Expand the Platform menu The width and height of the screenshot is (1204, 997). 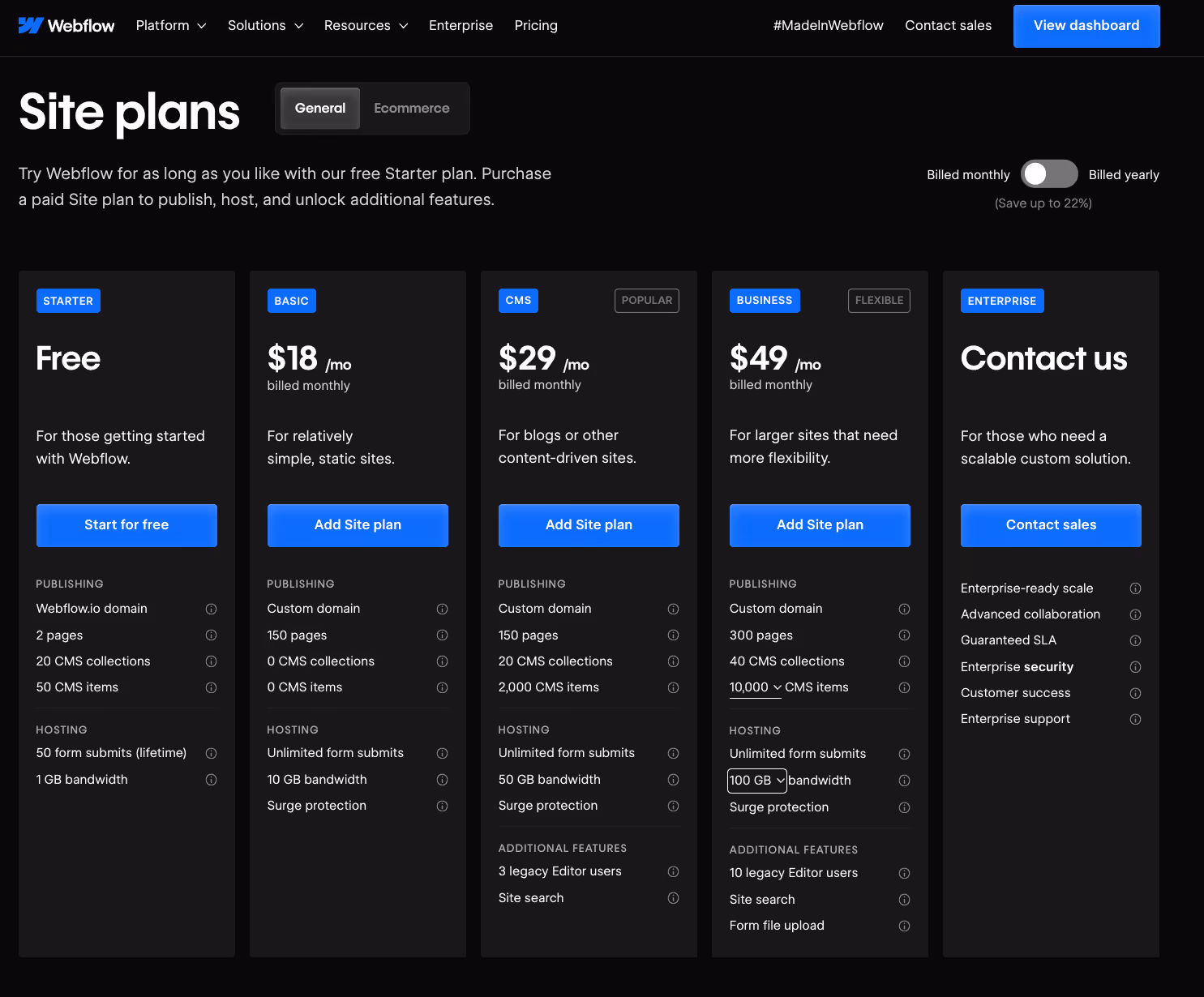tap(171, 26)
